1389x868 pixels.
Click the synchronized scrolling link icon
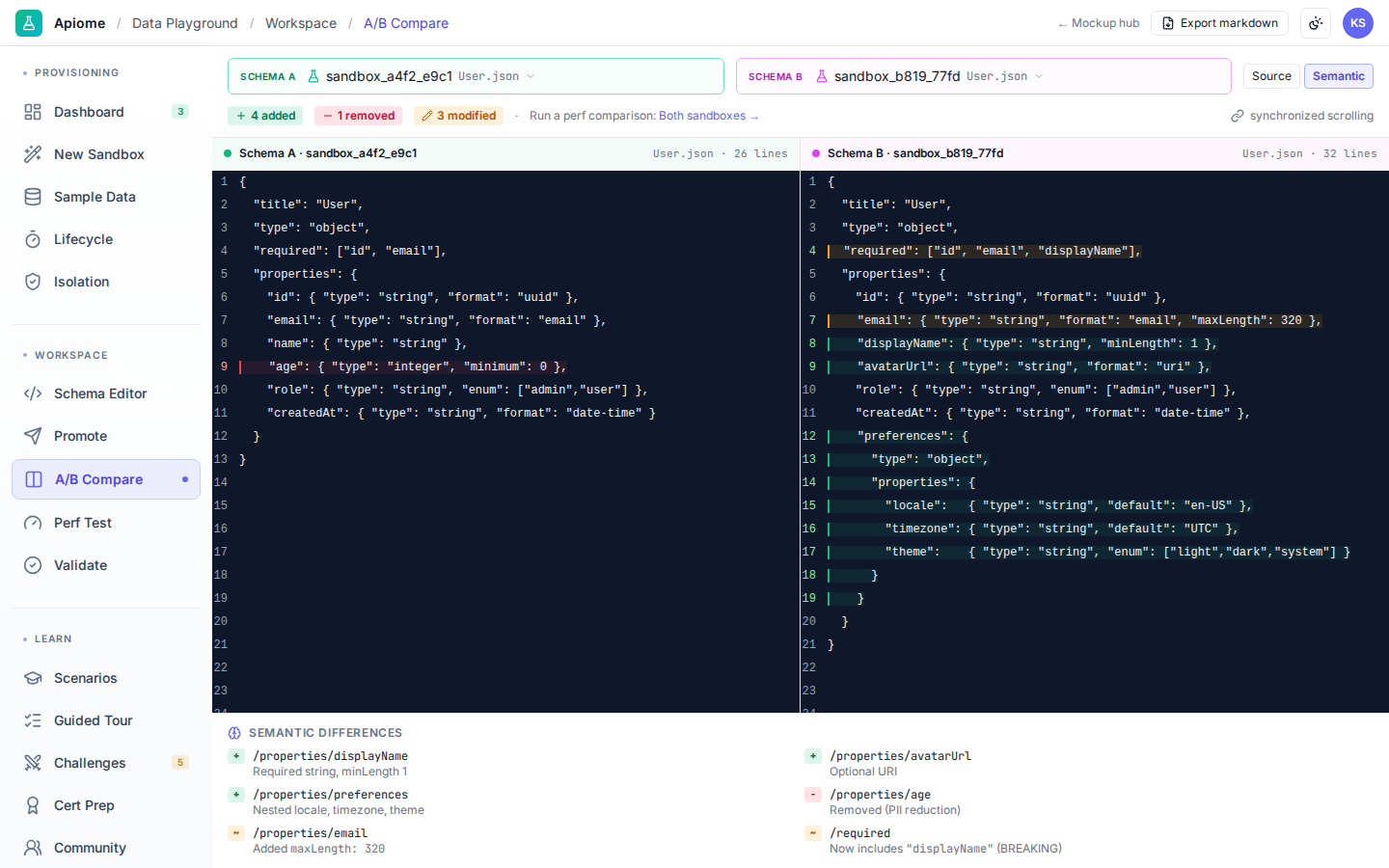(1238, 116)
